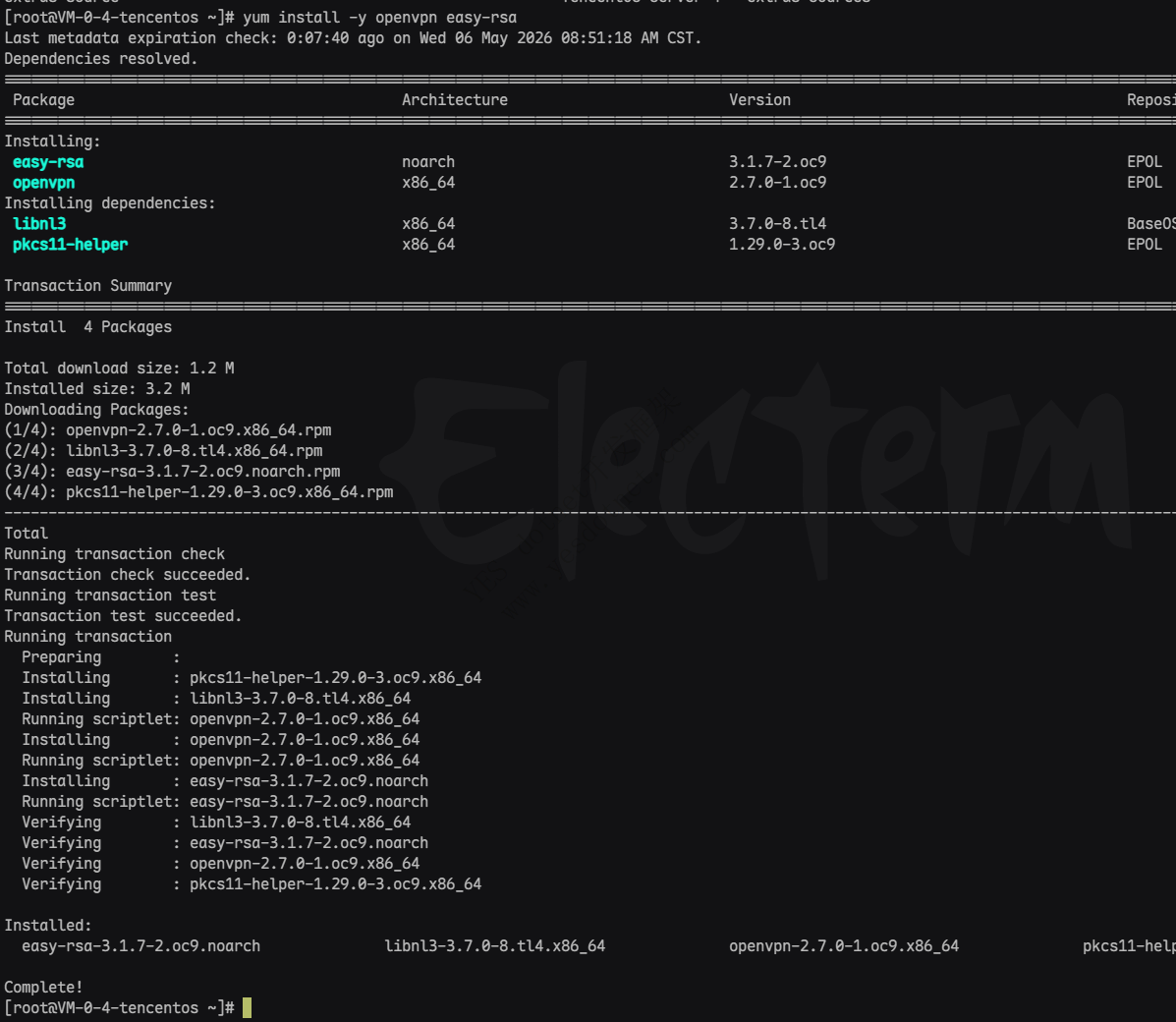Click the "Complete!" message
Image resolution: width=1176 pixels, height=1022 pixels.
click(x=43, y=988)
